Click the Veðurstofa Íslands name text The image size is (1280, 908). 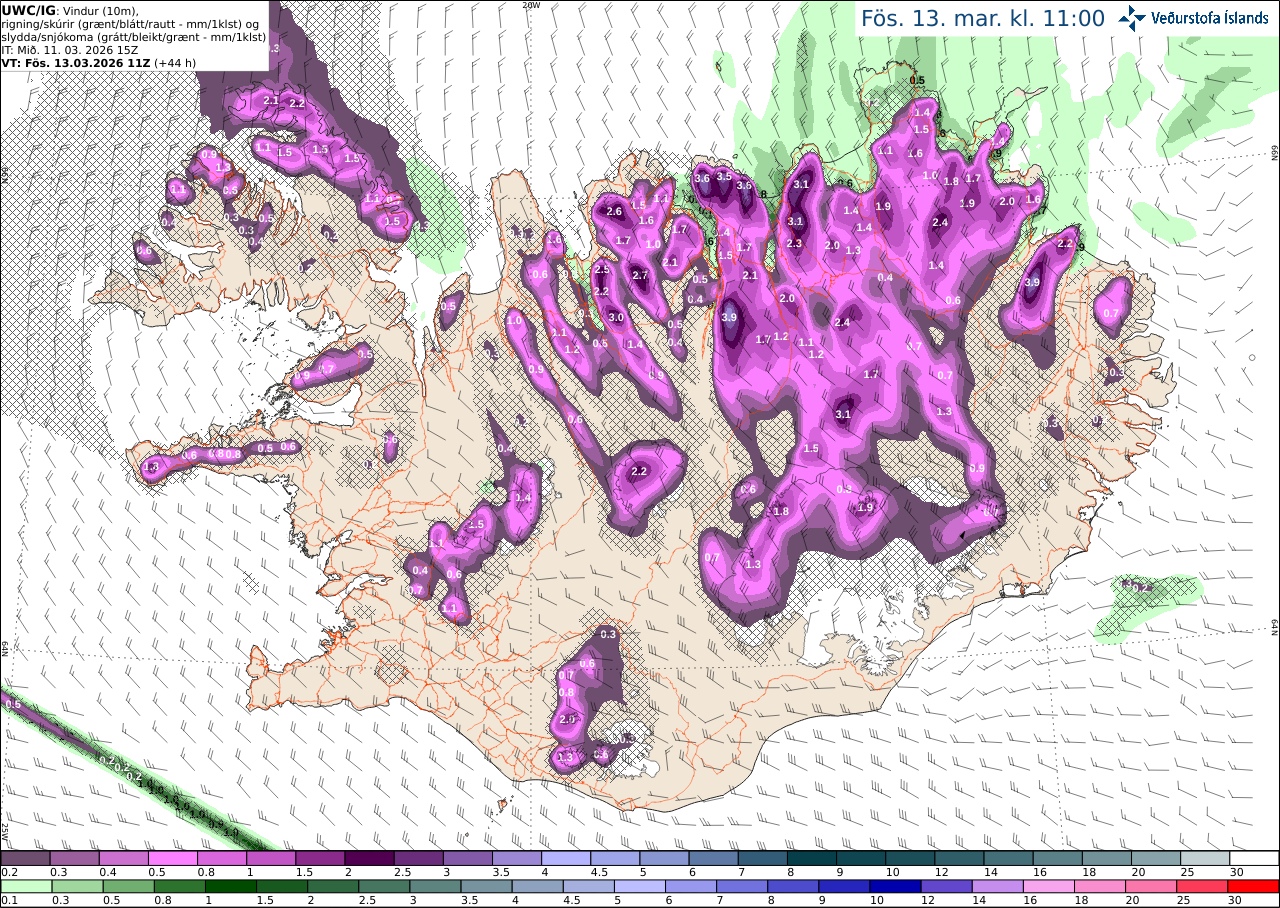tap(1210, 18)
